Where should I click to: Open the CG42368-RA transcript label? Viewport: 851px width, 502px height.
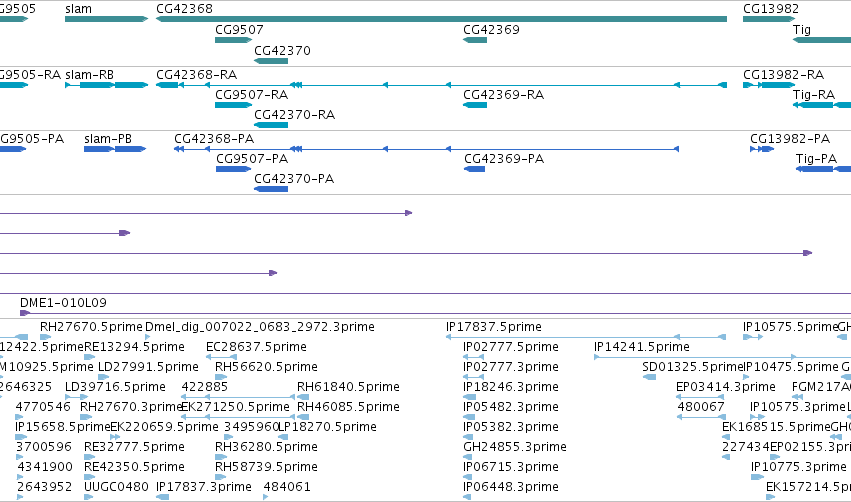click(x=196, y=74)
